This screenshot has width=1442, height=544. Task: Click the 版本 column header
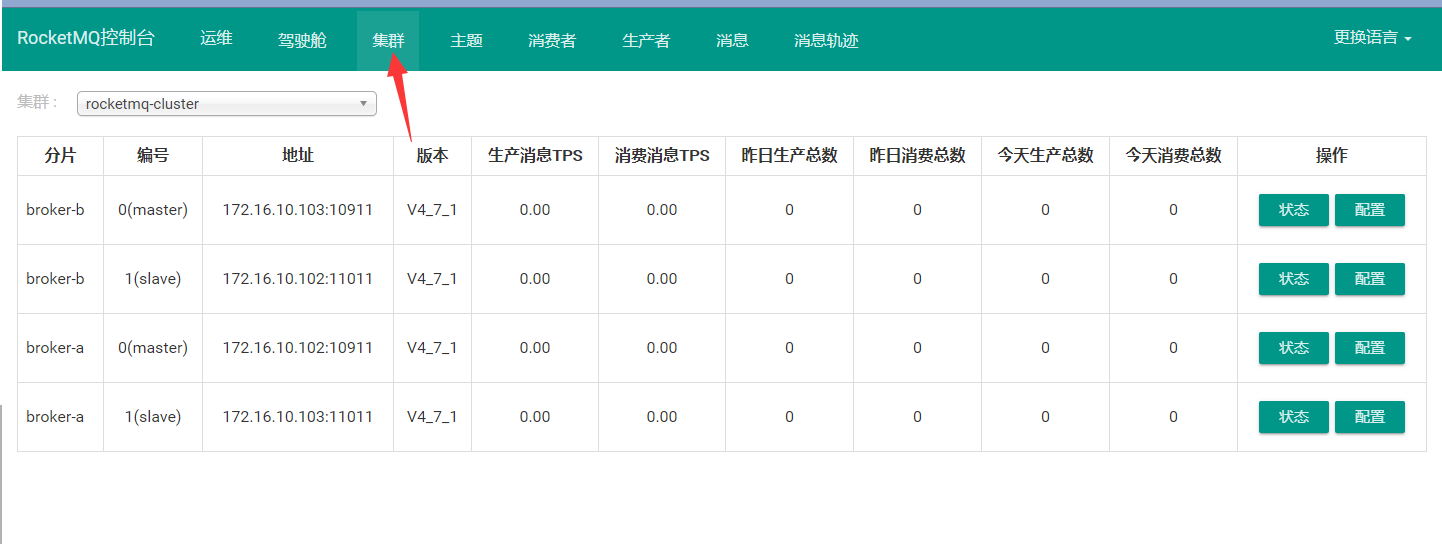coord(432,156)
